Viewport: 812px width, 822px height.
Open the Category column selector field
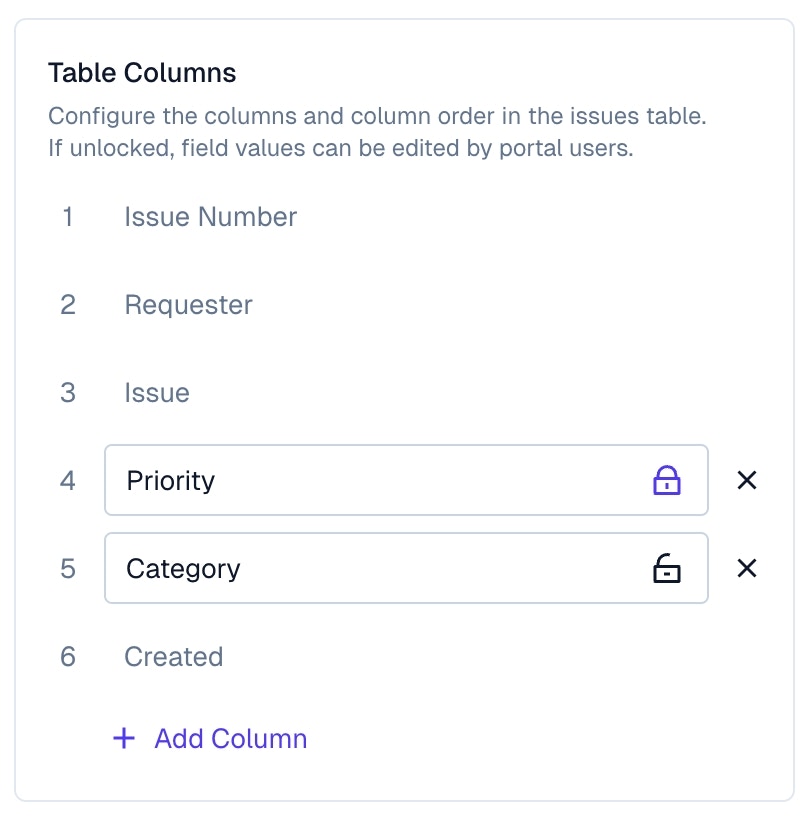380,569
